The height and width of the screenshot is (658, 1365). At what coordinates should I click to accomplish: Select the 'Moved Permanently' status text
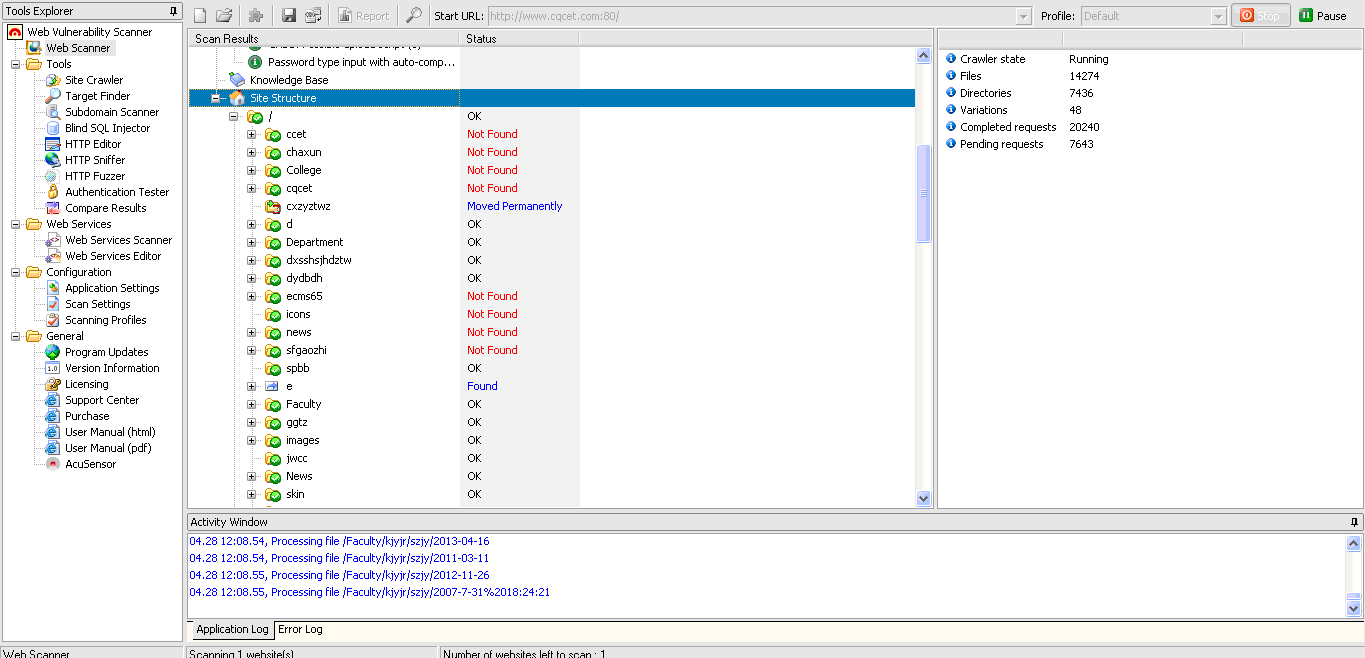(515, 206)
